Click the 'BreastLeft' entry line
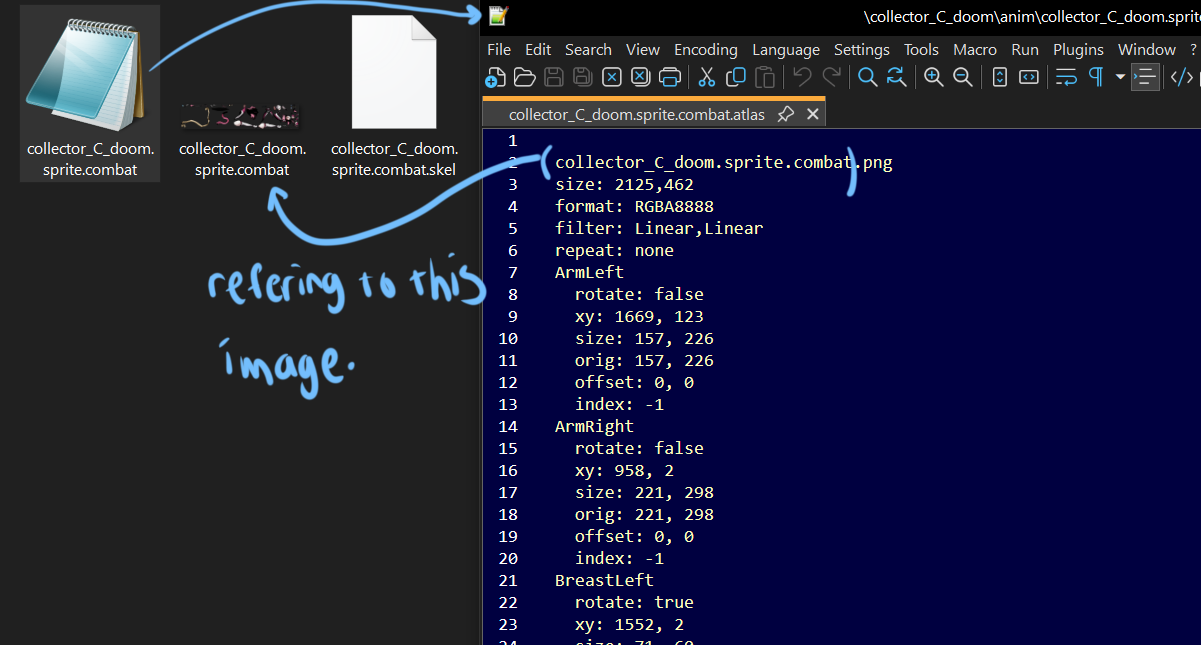This screenshot has height=645, width=1201. (x=604, y=580)
